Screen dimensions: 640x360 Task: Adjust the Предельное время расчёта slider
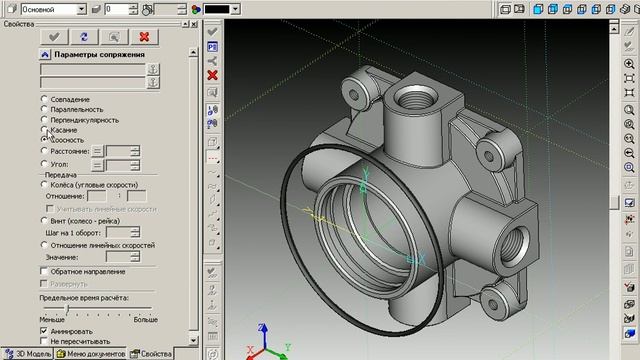68,308
